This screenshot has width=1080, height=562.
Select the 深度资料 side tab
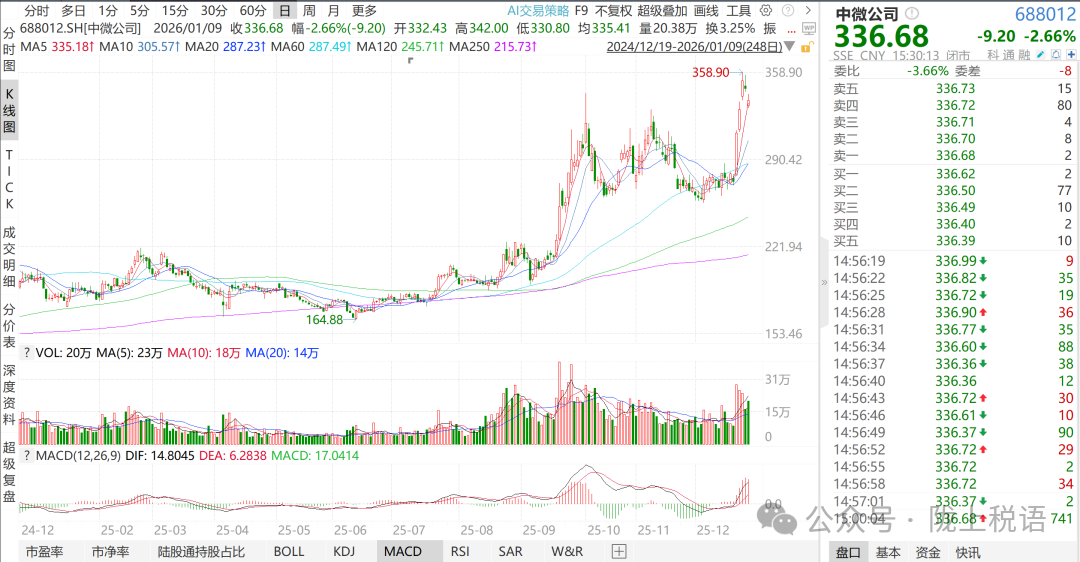point(9,395)
